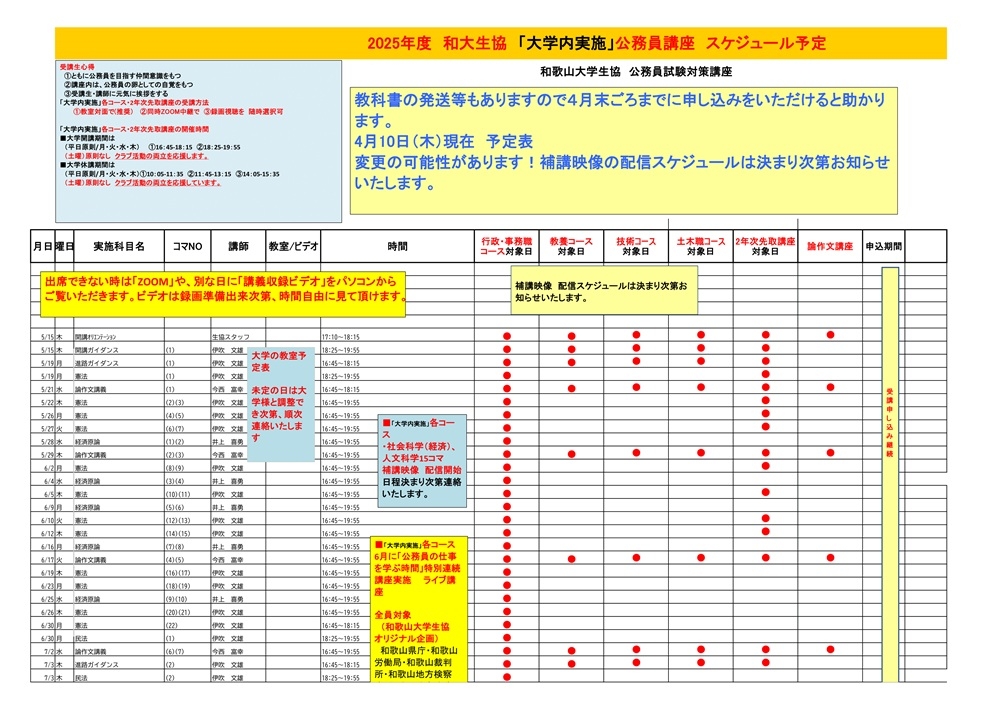Click the '教室/ビデオ' column header
The width and height of the screenshot is (1000, 707).
pos(293,247)
